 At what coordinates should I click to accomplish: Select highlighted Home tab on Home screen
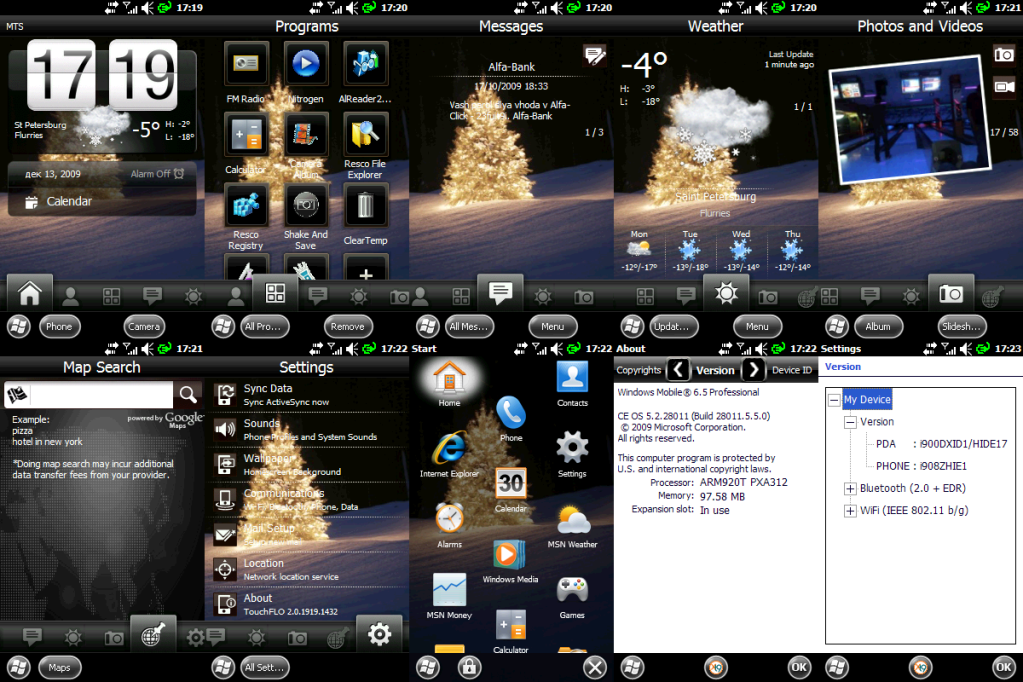point(29,293)
